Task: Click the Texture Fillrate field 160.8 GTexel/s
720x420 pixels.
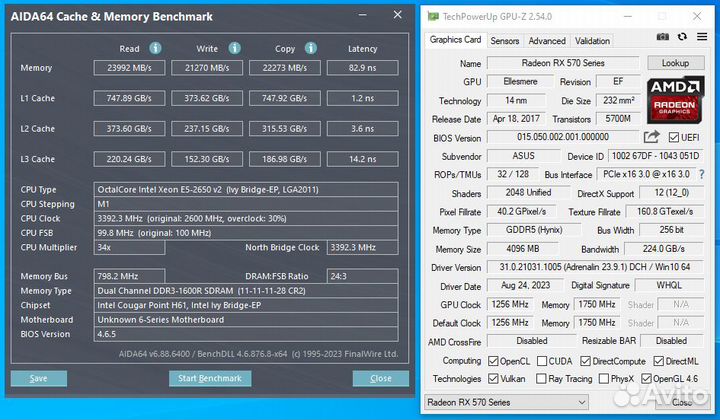Action: (x=665, y=212)
